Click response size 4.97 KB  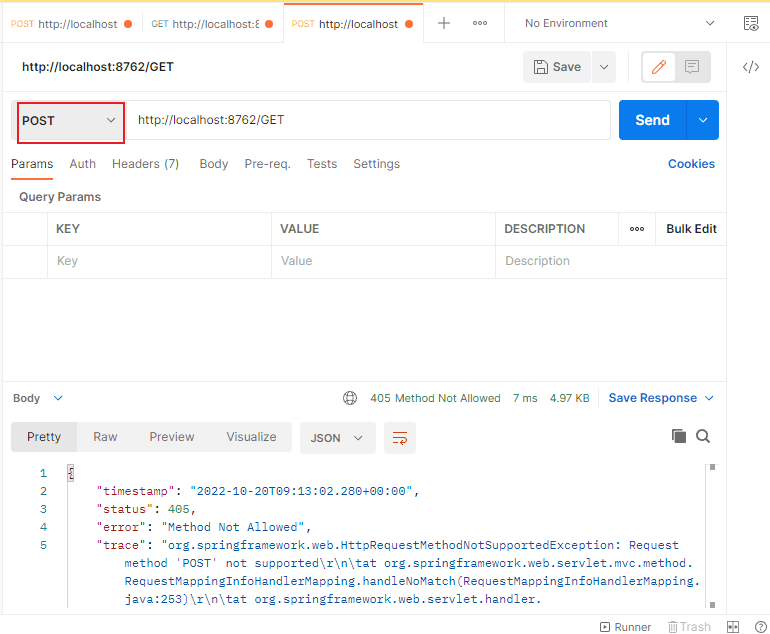[x=569, y=398]
